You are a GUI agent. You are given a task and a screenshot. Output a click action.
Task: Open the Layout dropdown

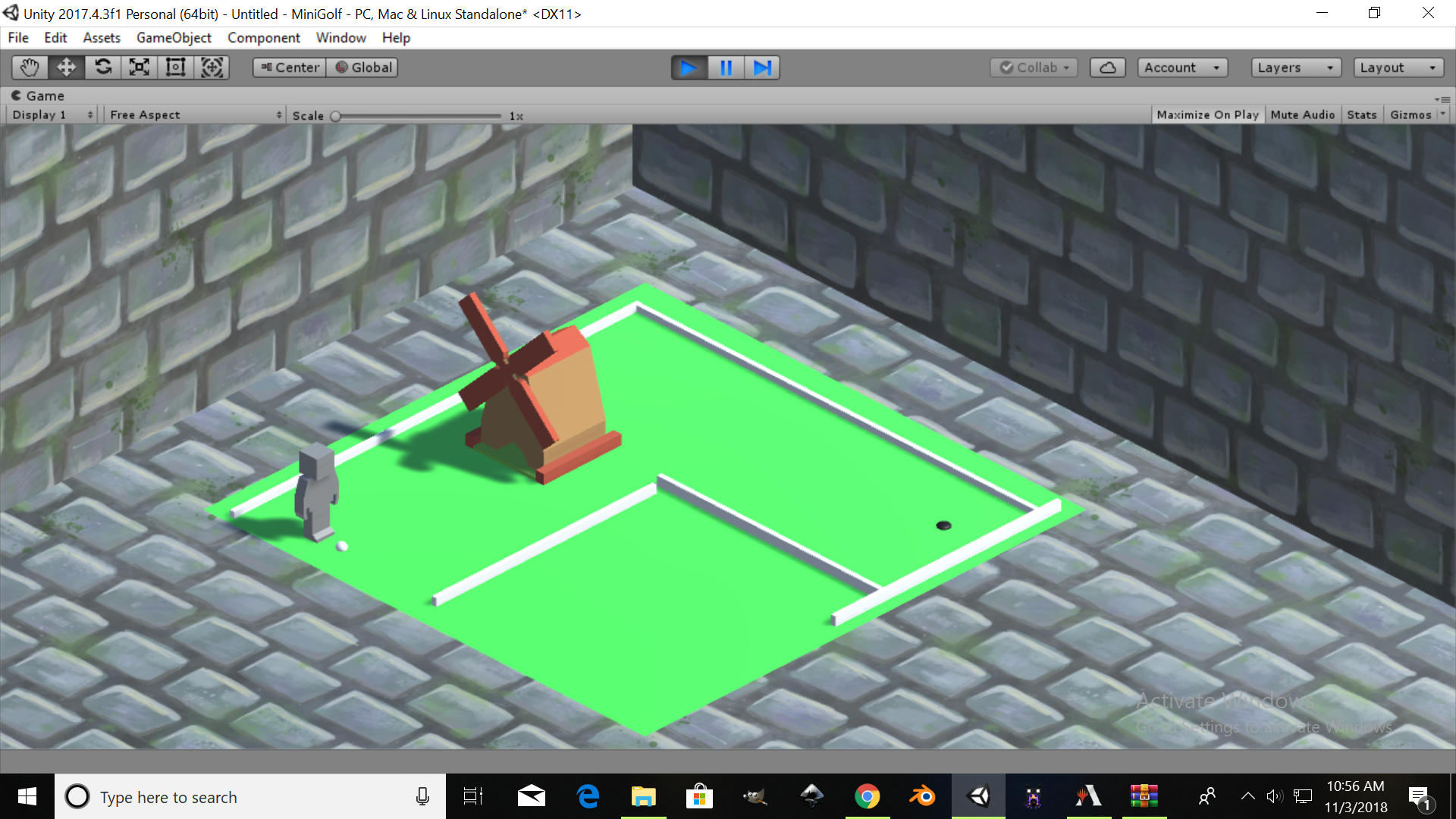1398,67
